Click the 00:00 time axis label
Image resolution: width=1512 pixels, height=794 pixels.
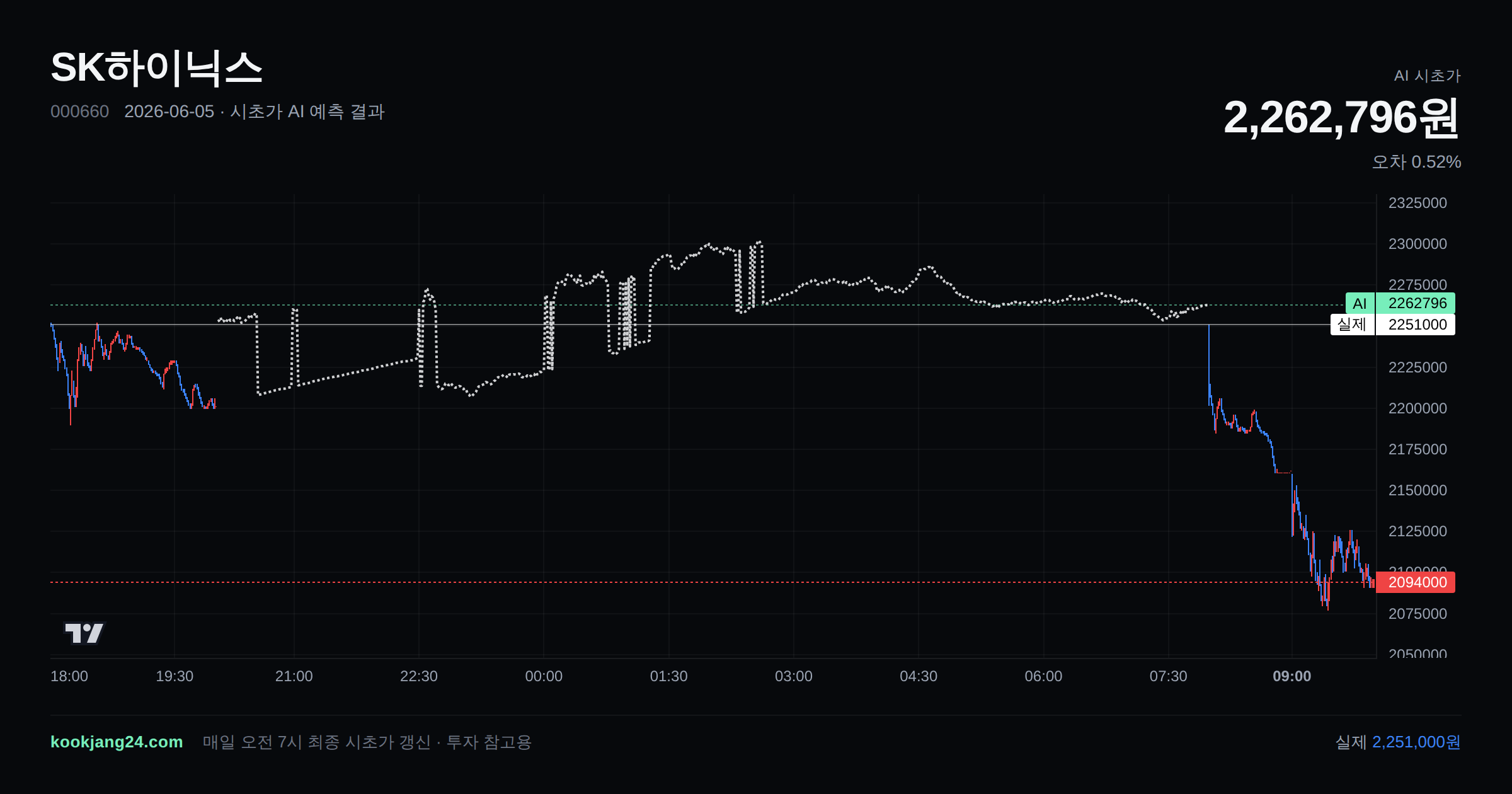[x=544, y=676]
